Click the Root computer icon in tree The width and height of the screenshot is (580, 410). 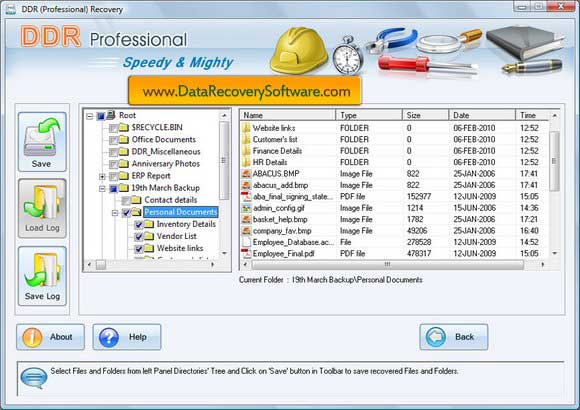point(111,115)
